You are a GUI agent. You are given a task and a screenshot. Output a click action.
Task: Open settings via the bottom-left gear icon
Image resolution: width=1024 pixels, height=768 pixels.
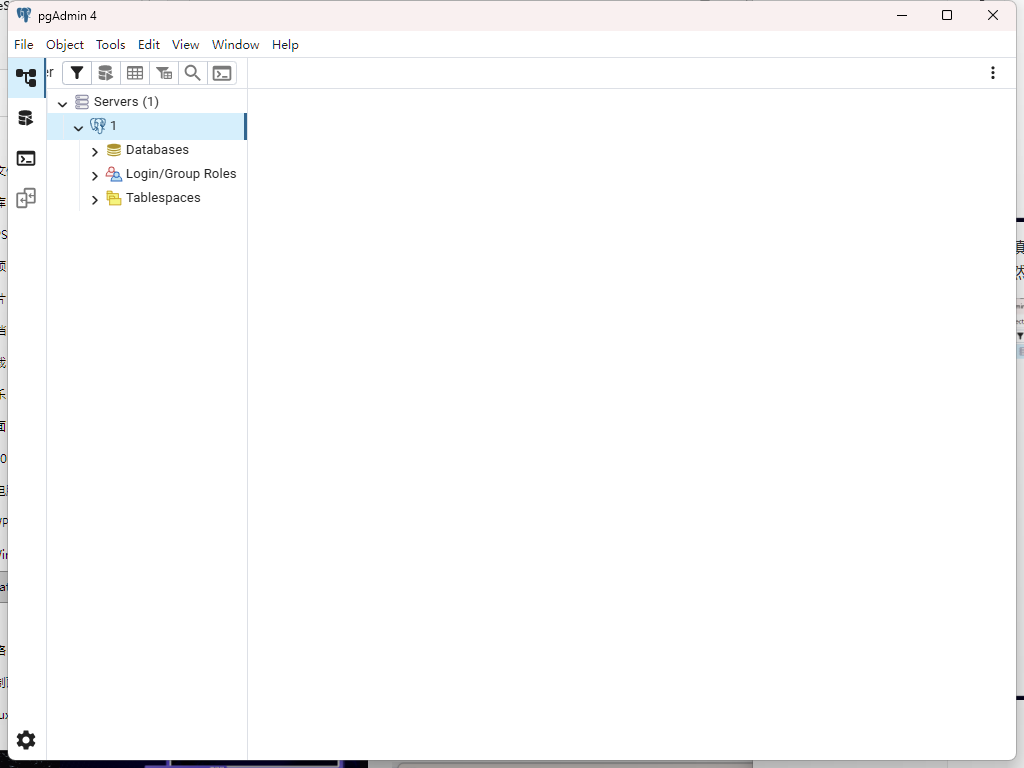click(26, 740)
